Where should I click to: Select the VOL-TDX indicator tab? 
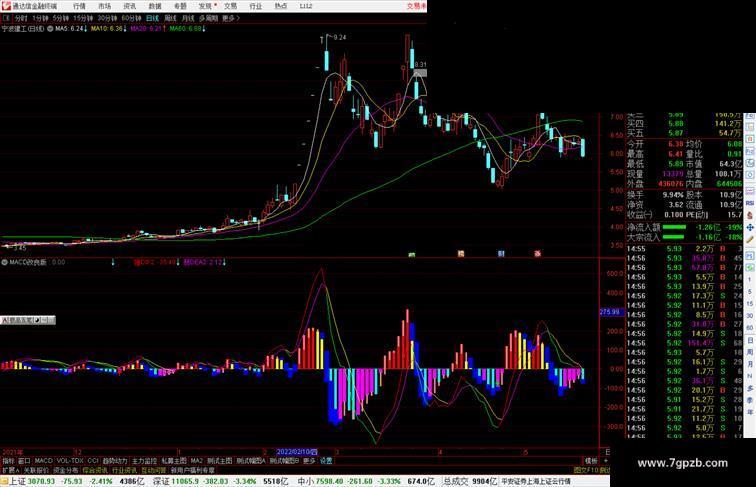tap(70, 461)
